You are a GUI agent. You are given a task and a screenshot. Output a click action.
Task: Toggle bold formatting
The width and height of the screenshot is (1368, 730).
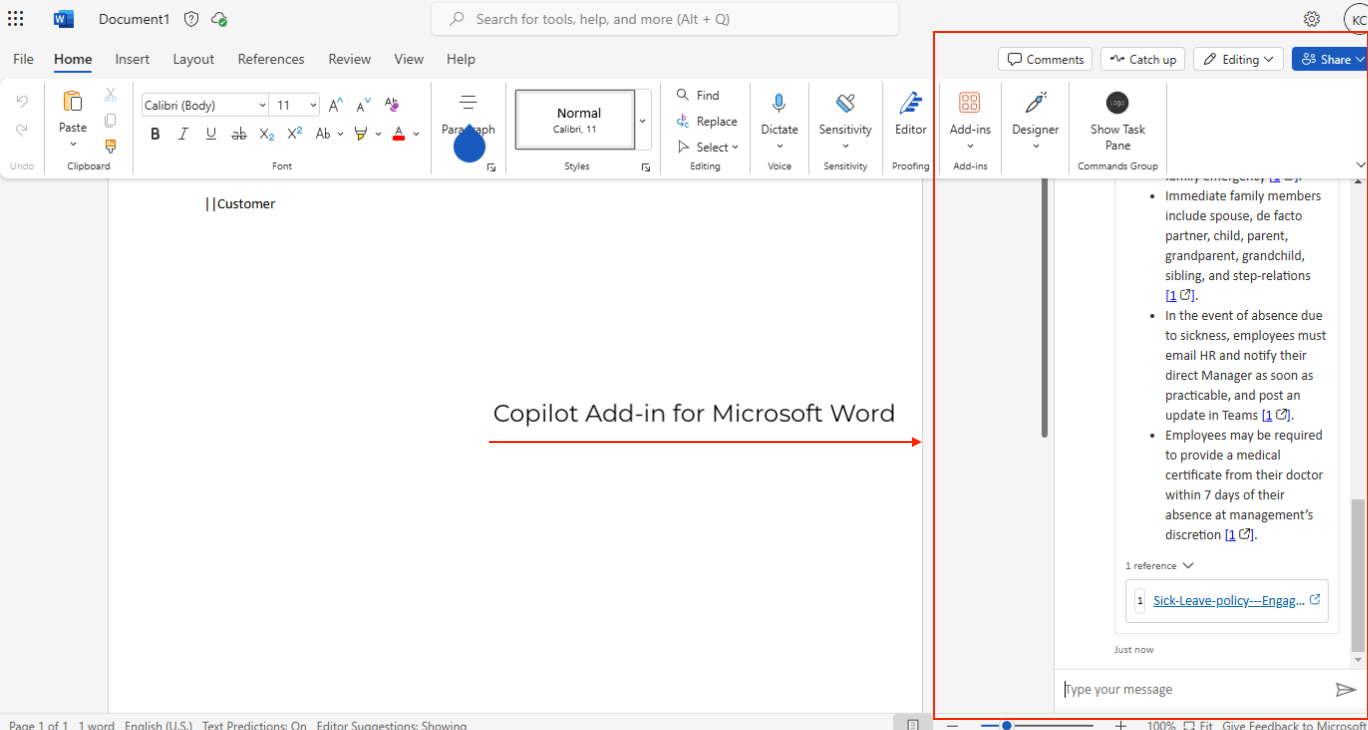click(155, 134)
